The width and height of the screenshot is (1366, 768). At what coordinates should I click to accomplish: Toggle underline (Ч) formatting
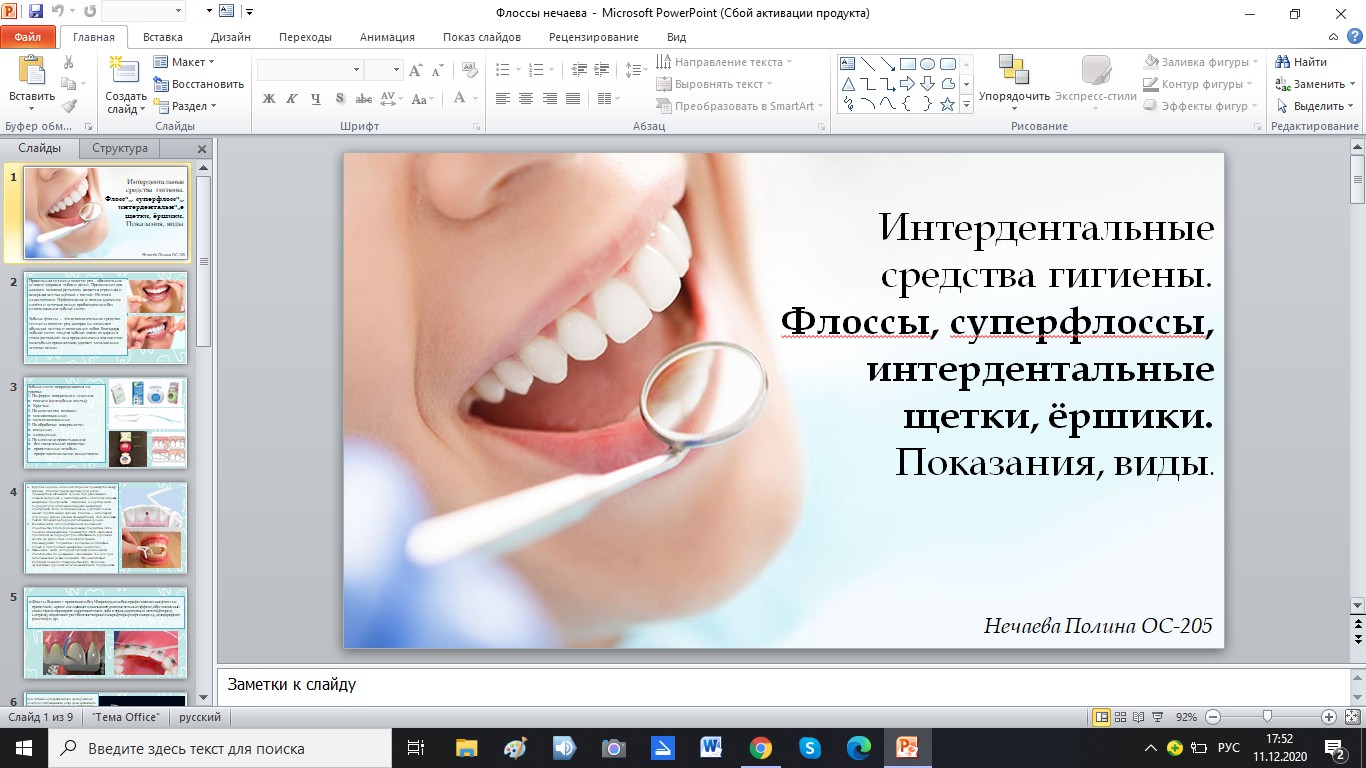pyautogui.click(x=316, y=99)
